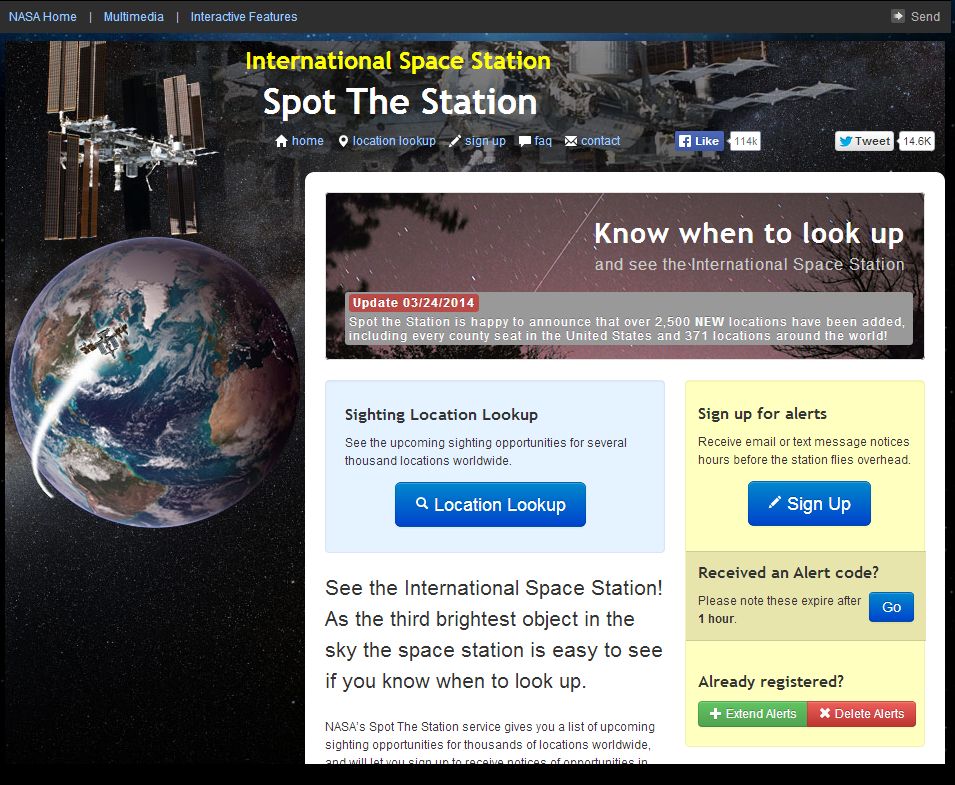Click the pencil icon beside sign up
Screen dimensions: 955x785
(455, 141)
